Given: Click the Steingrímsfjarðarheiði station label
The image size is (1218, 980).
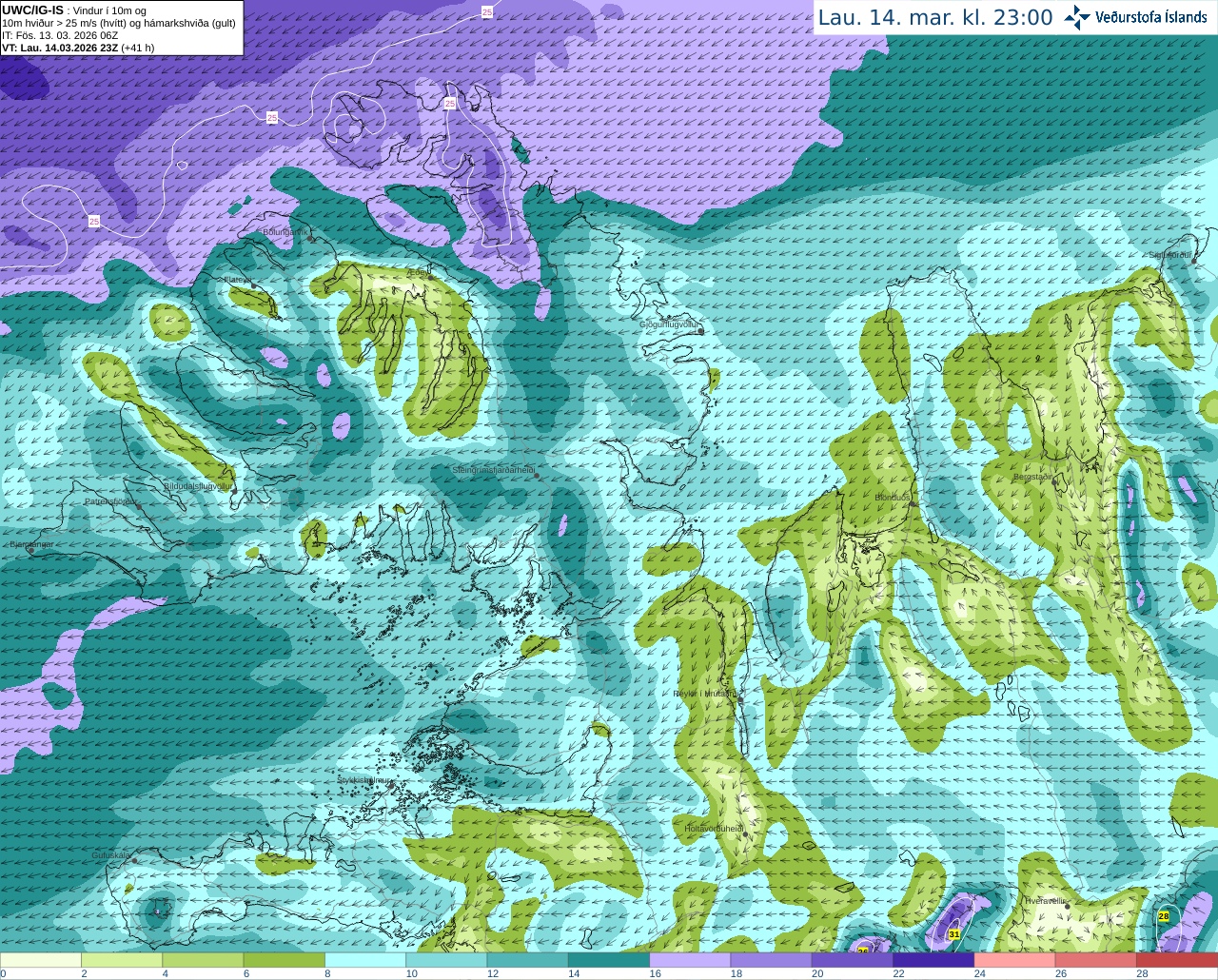Looking at the screenshot, I should (493, 470).
